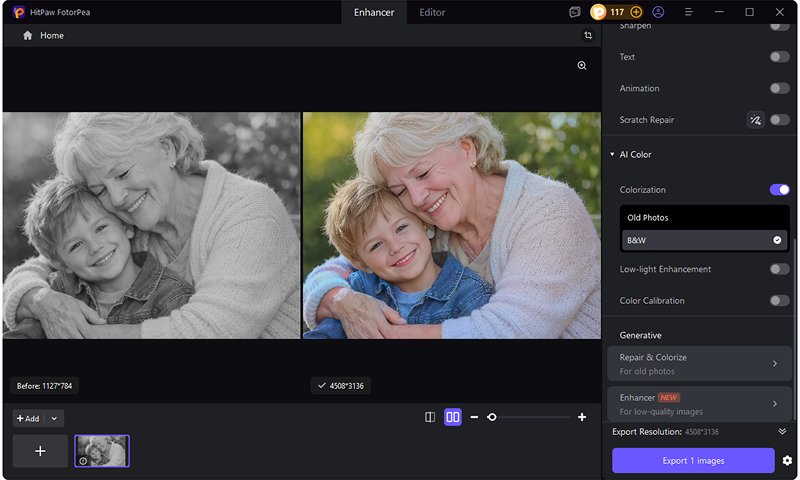Disable the Colorization toggle
Screen dimensions: 800x480
click(x=780, y=190)
